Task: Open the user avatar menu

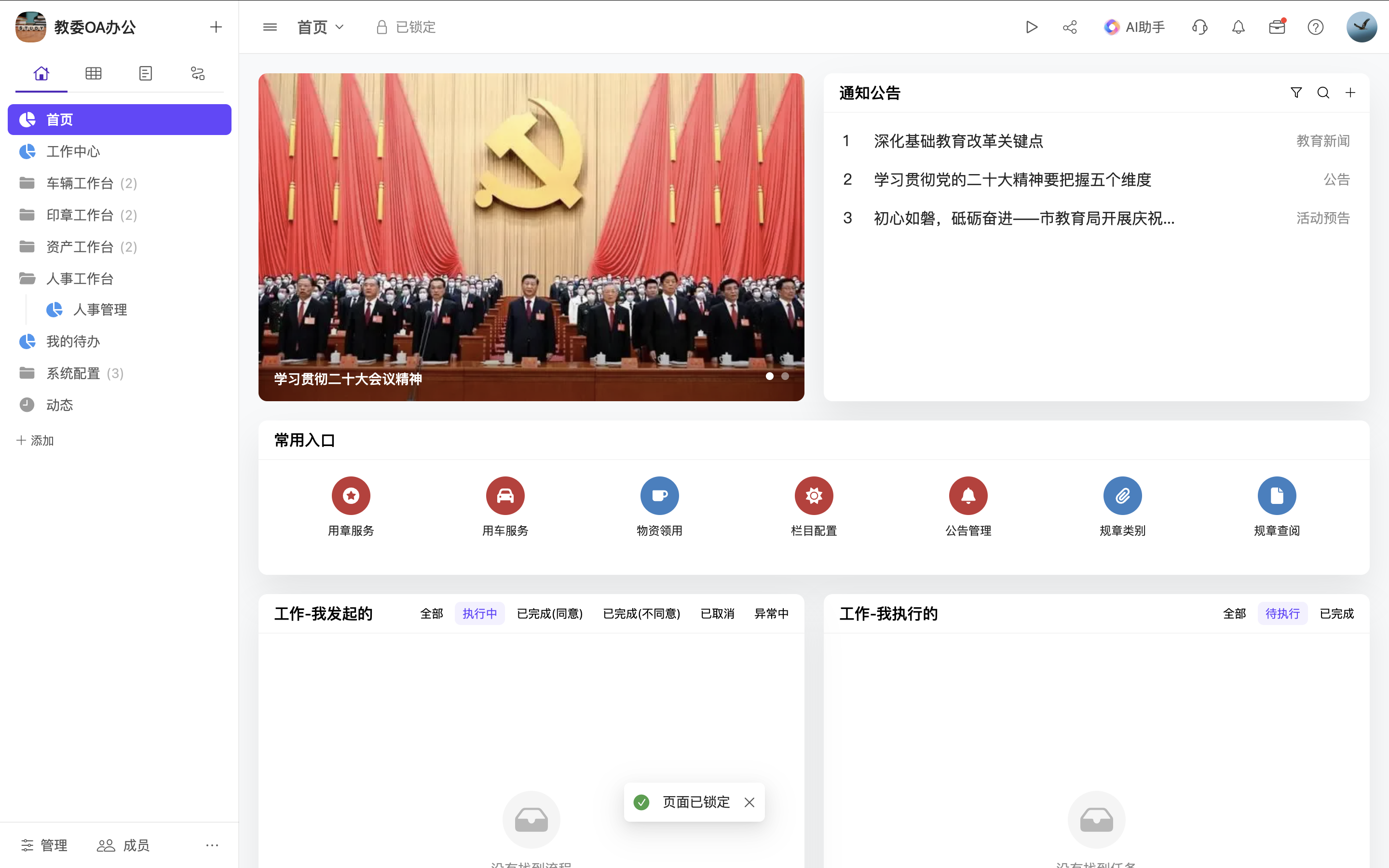Action: tap(1362, 27)
